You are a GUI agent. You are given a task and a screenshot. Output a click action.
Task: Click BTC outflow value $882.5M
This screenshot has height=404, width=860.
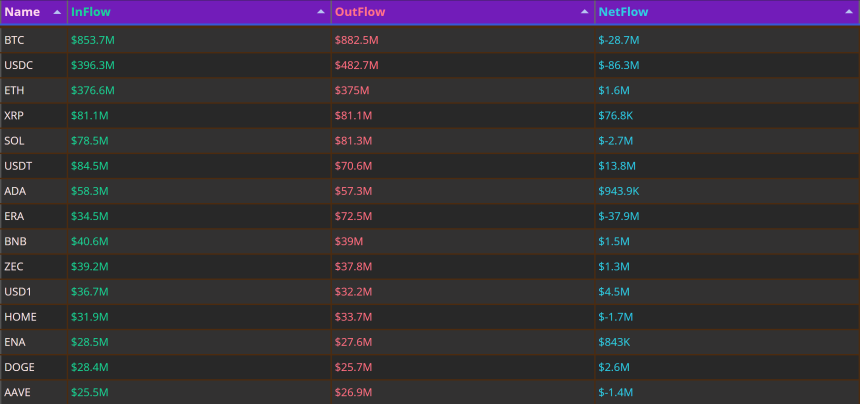357,40
